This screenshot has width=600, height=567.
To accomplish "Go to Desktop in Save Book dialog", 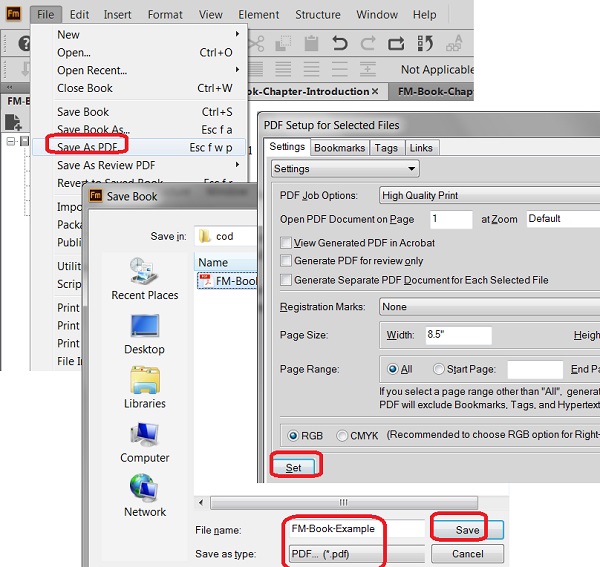I will (145, 334).
